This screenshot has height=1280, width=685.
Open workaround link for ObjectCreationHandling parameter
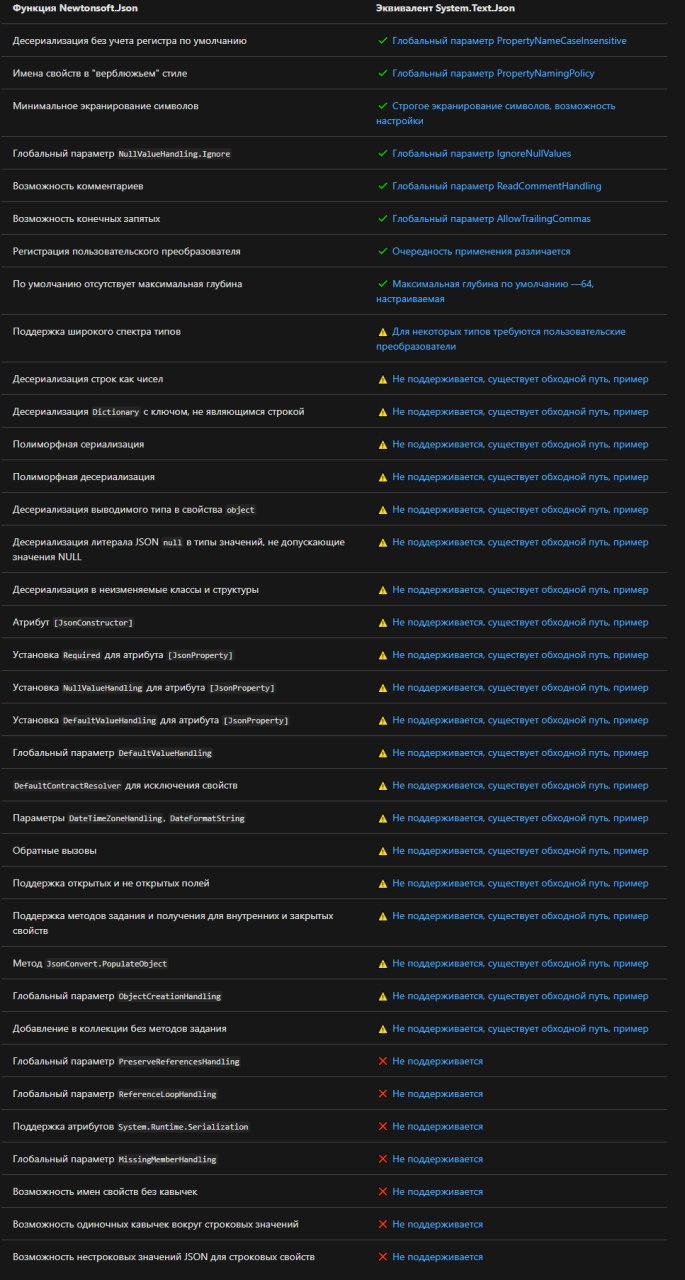[x=520, y=996]
